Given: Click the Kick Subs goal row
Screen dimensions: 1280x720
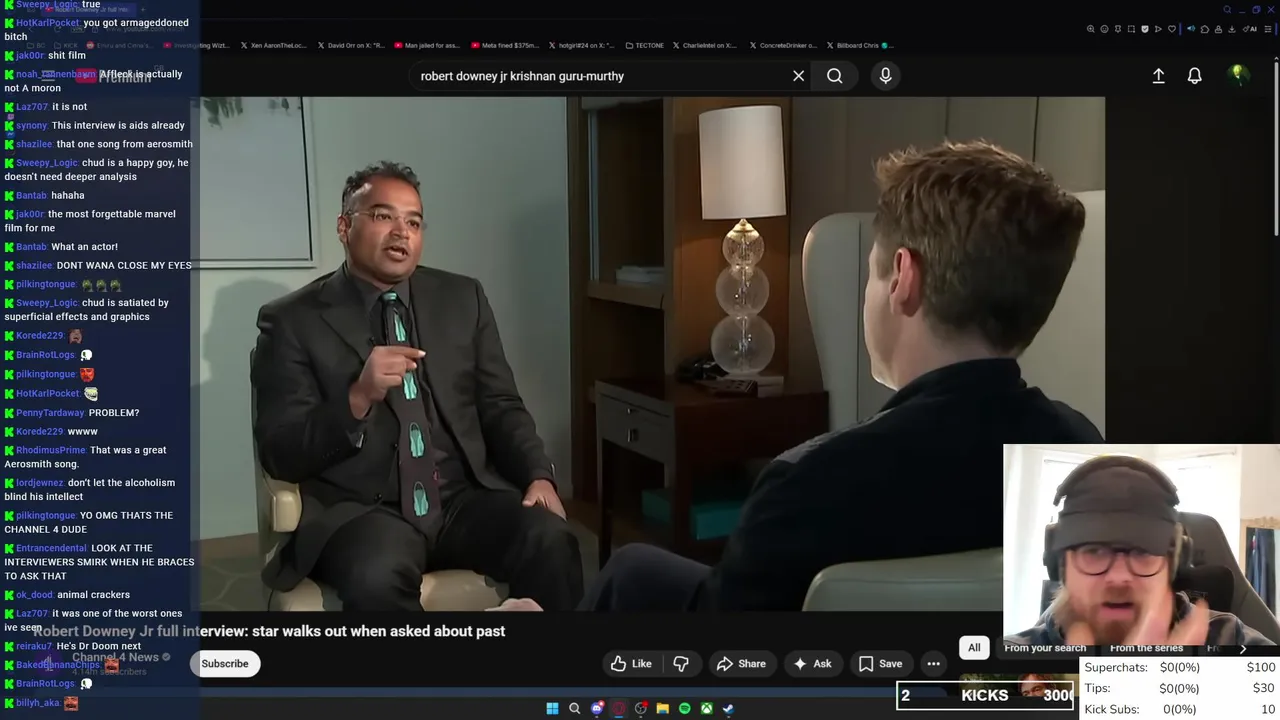Looking at the screenshot, I should tap(1180, 709).
